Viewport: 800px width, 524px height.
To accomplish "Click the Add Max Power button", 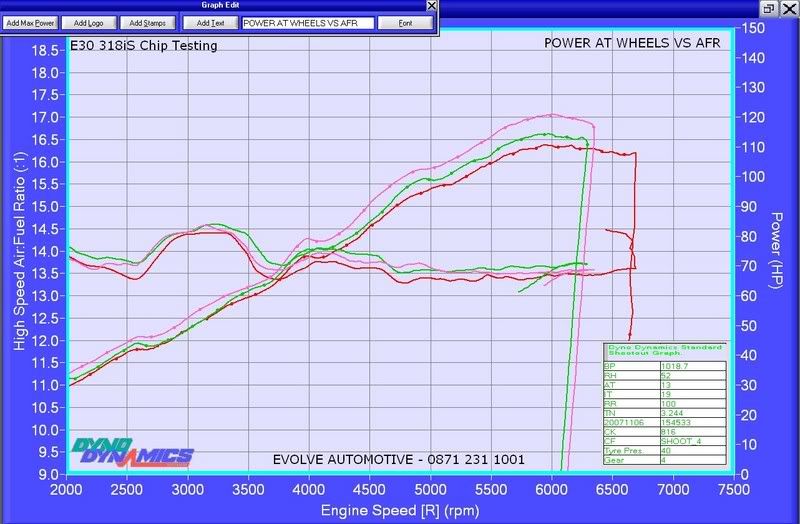I will pyautogui.click(x=29, y=22).
